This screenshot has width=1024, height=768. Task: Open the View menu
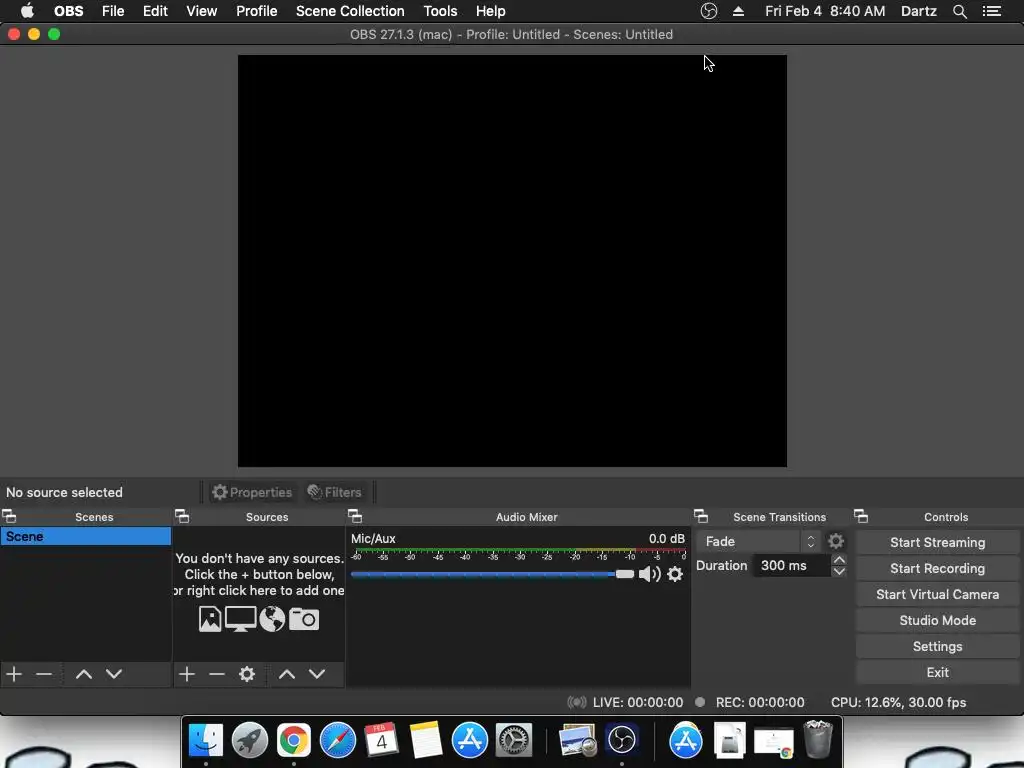[202, 11]
